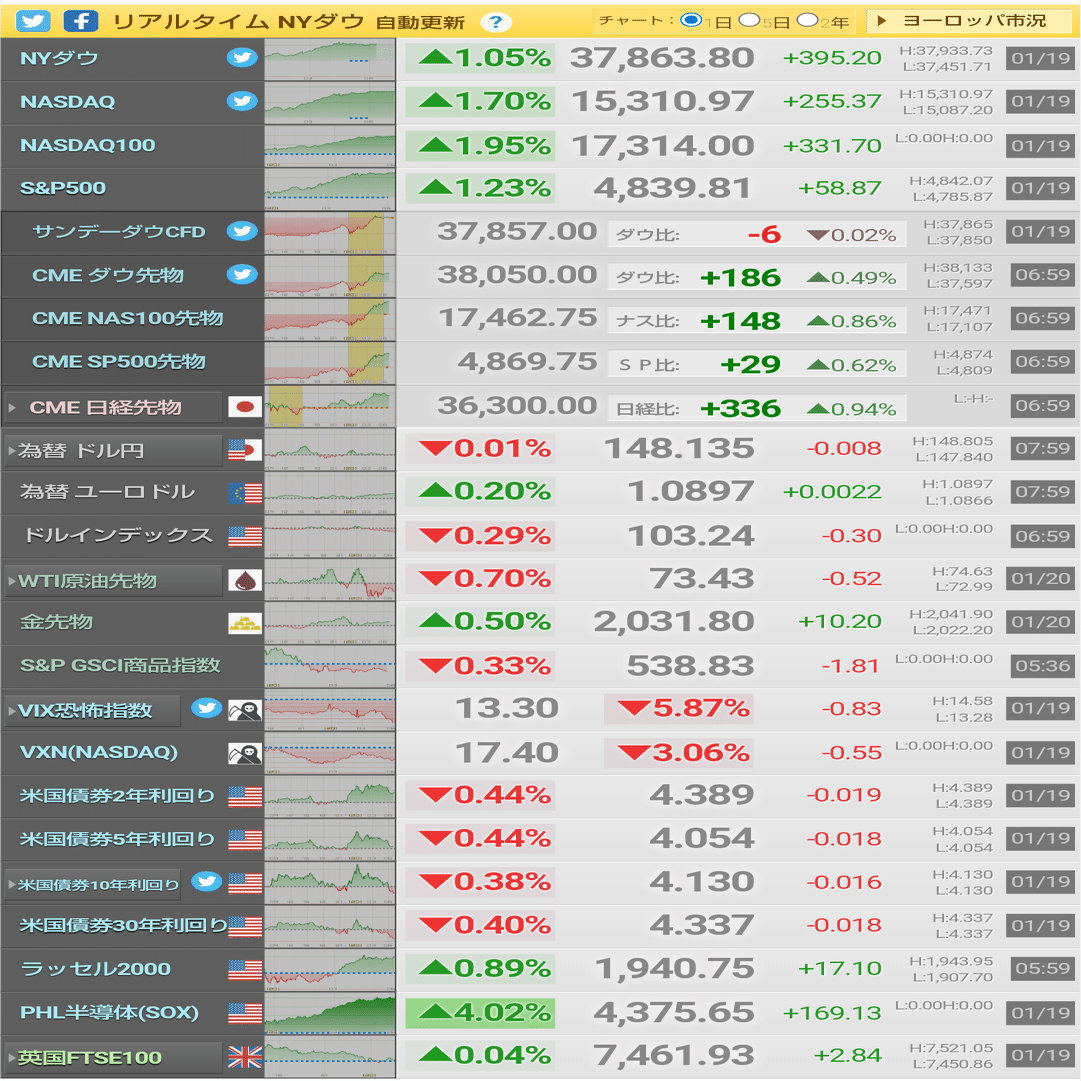Click US flag on ラッセル2000 row
This screenshot has width=1081, height=1081.
pyautogui.click(x=245, y=970)
